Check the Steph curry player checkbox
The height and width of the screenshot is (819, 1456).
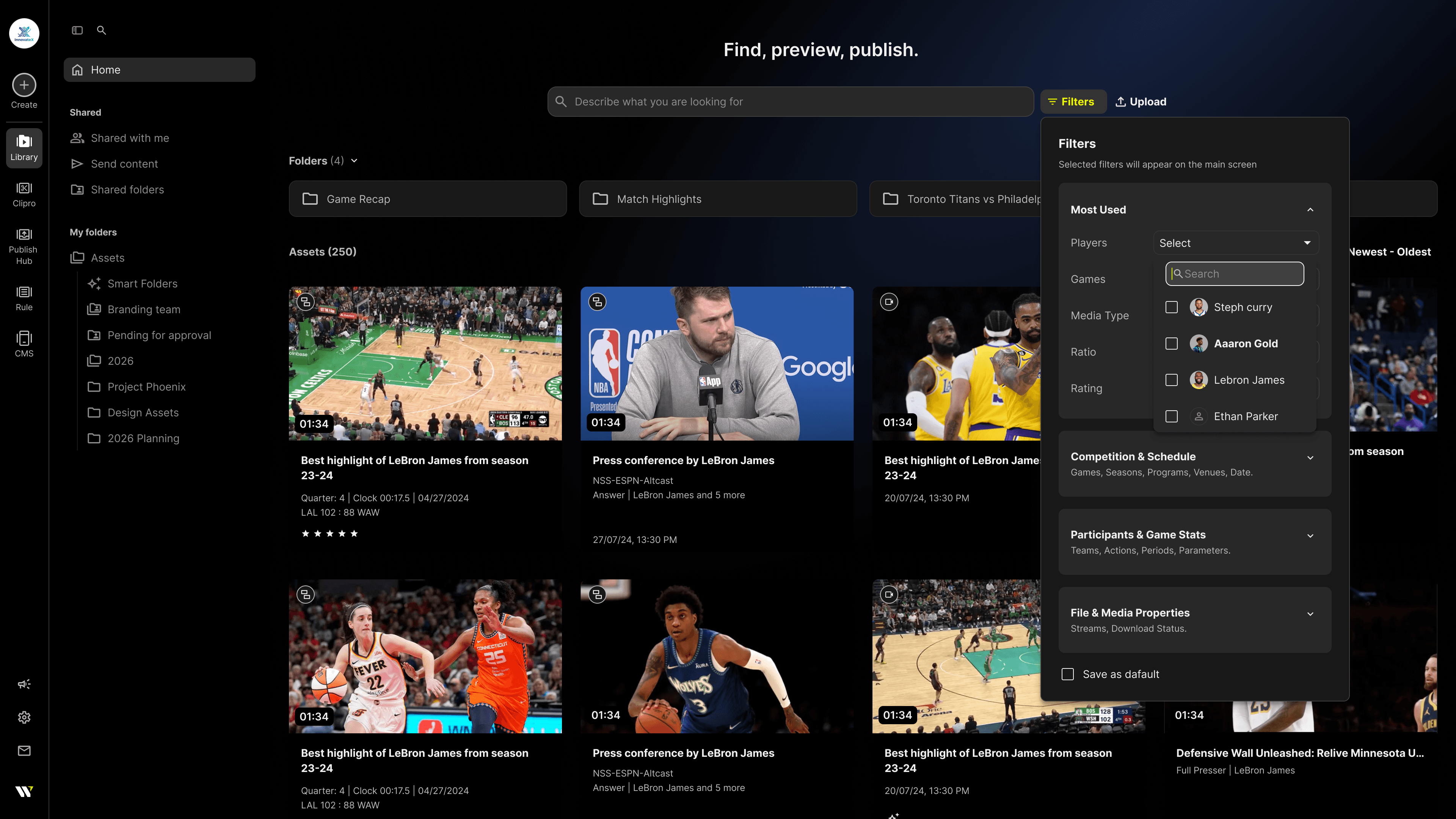(1172, 307)
